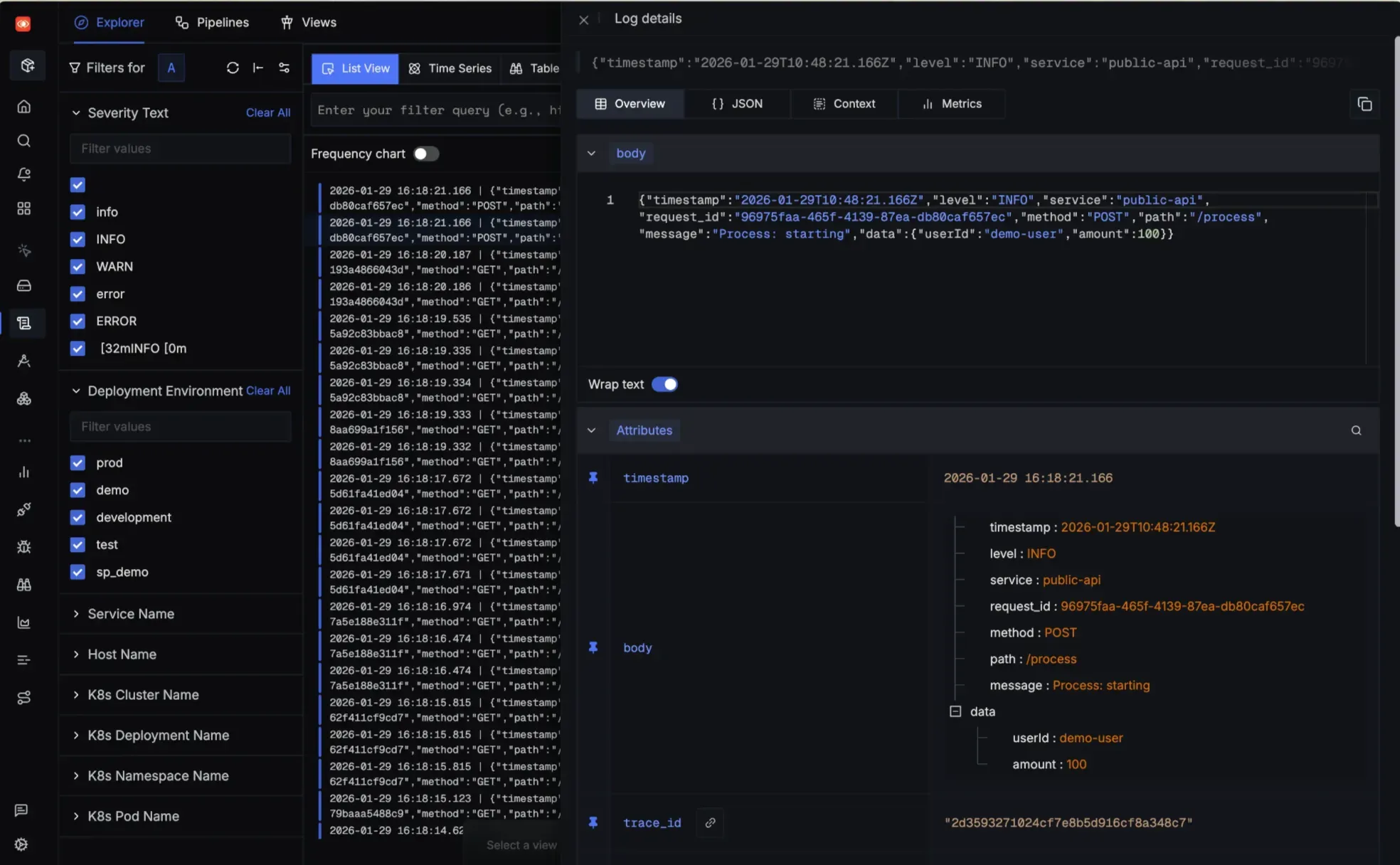Viewport: 1400px width, 865px height.
Task: Open the Alerts bell icon in sidebar
Action: pos(23,174)
